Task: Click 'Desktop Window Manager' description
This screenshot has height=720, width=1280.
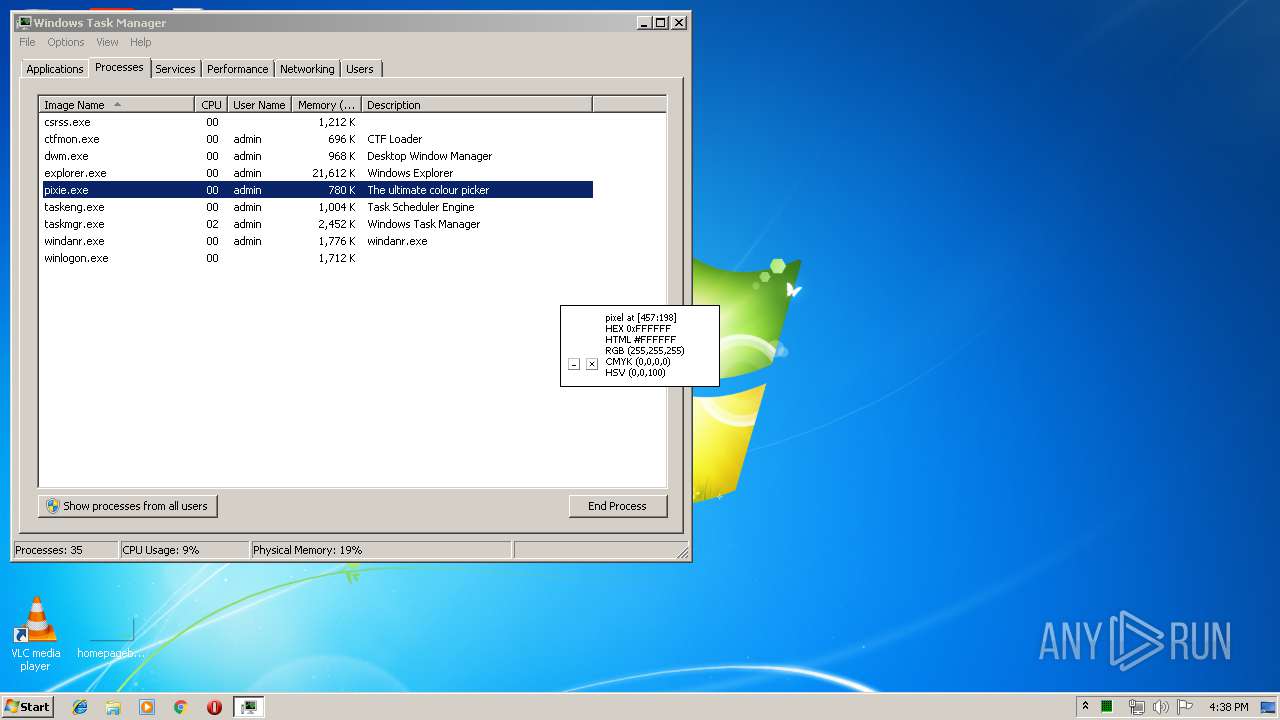Action: pyautogui.click(x=430, y=156)
